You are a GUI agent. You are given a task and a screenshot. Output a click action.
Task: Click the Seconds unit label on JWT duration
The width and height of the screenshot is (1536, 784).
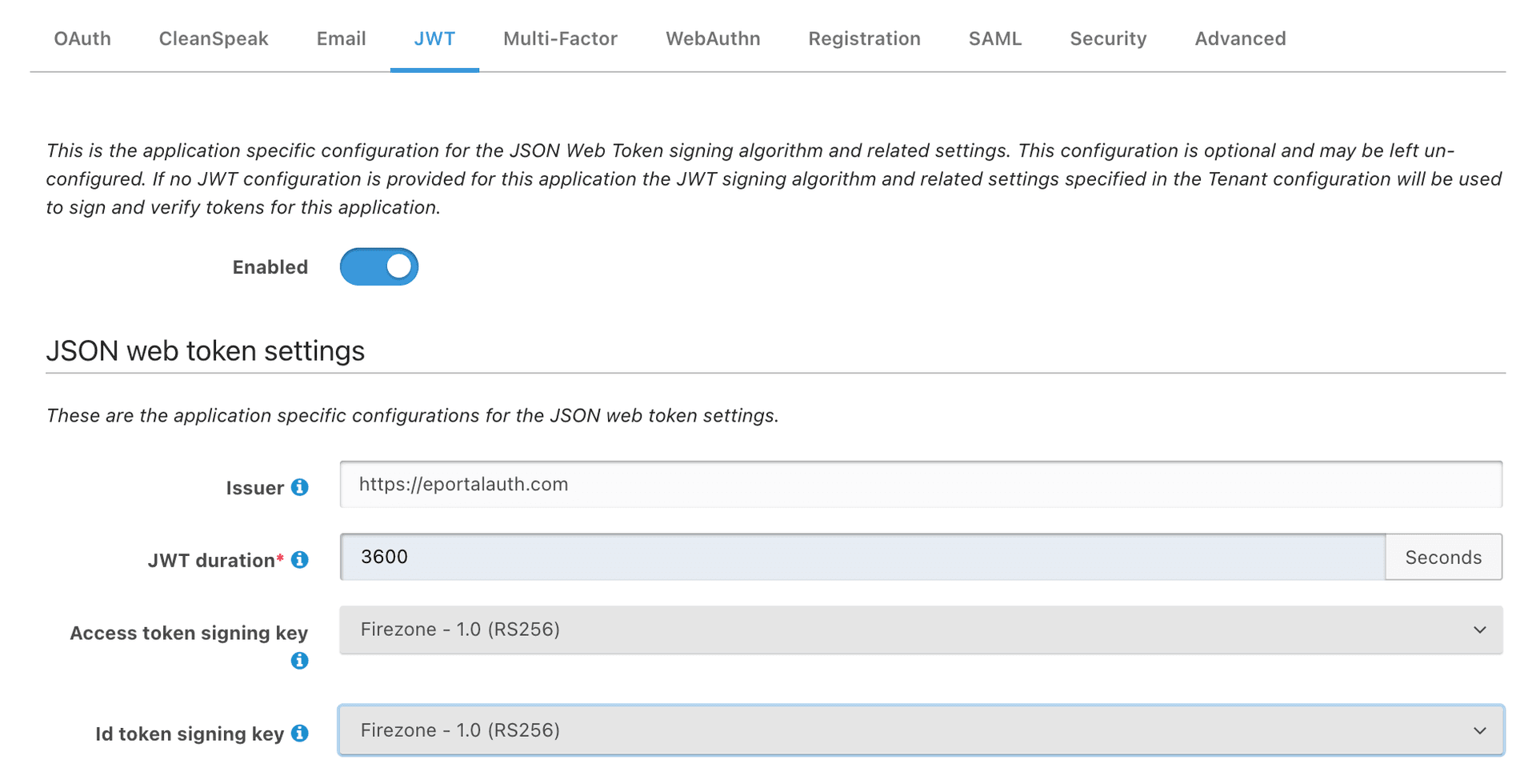click(1442, 557)
